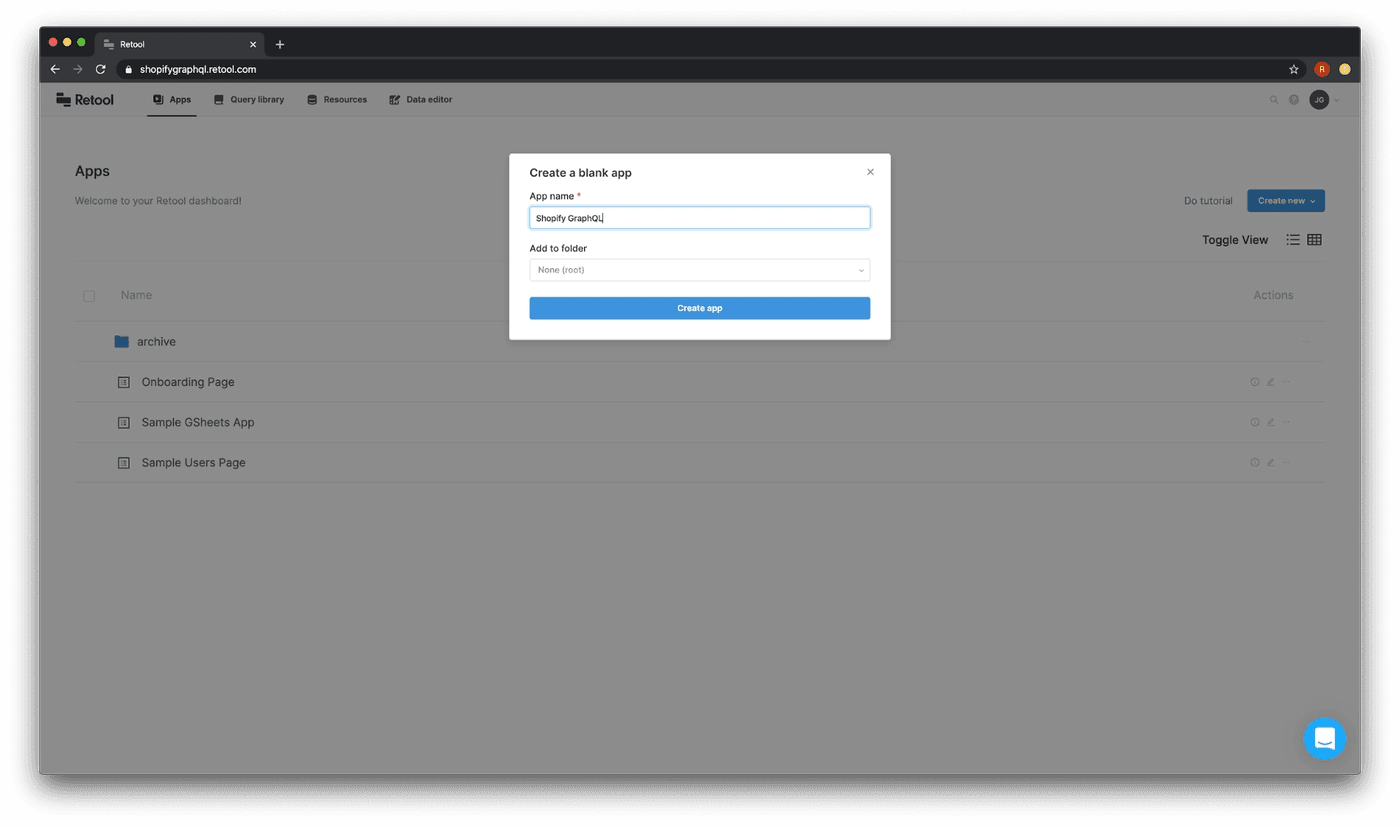Switch to list view icon
This screenshot has height=827, width=1400.
[1293, 240]
